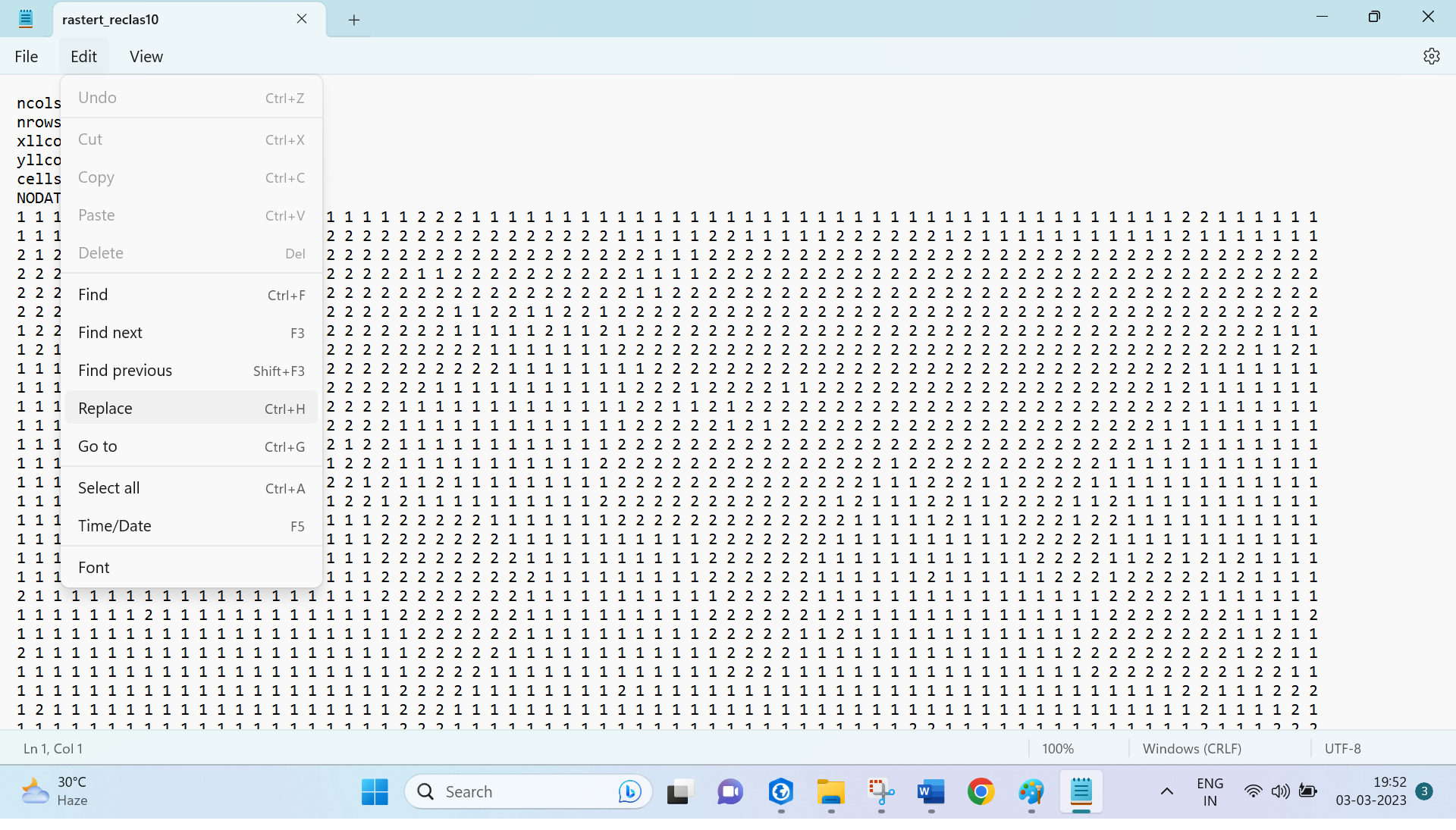
Task: Open Google Chrome from taskbar
Action: point(981,792)
